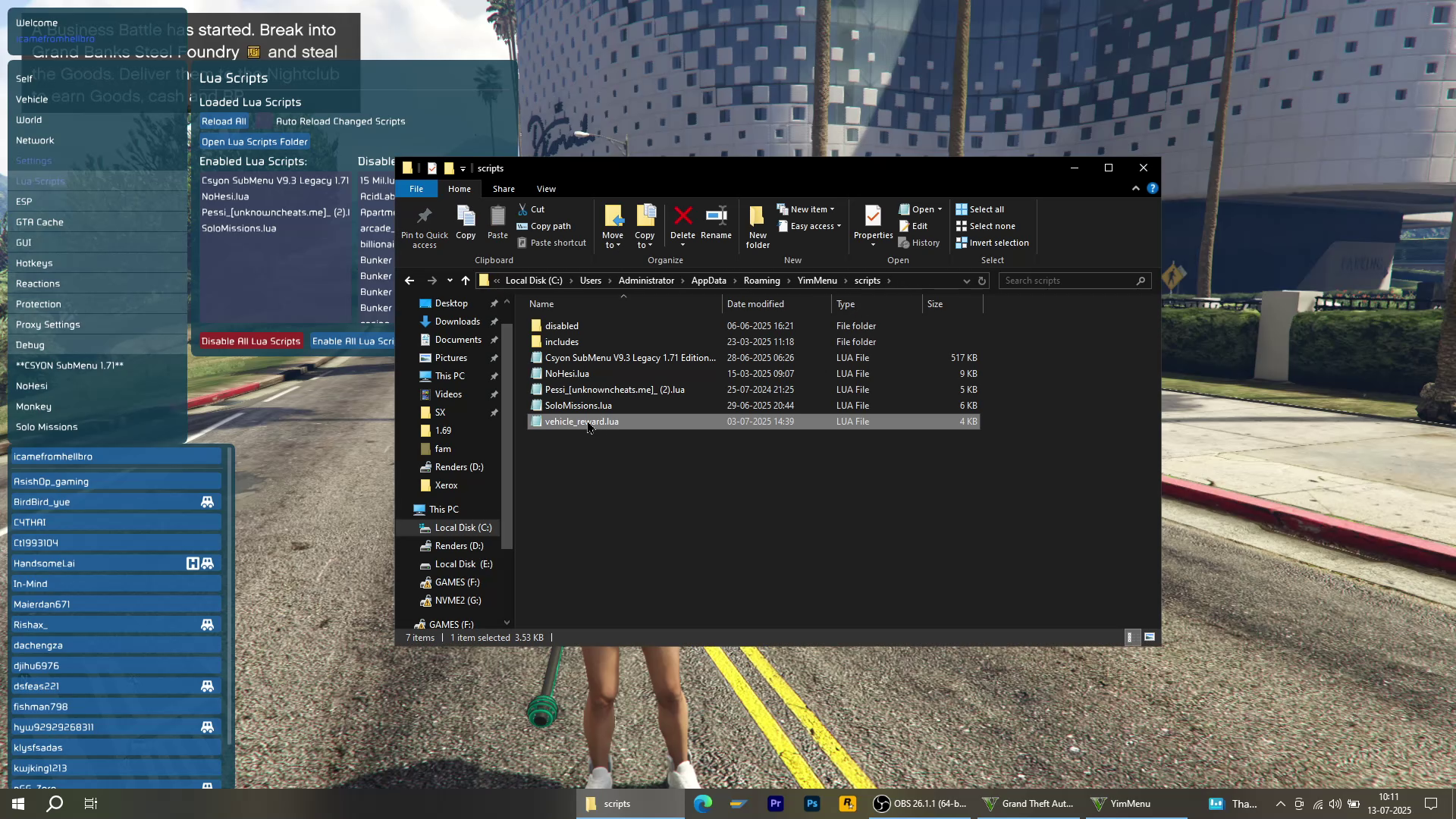Toggle Auto Reload Changed Scripts checkbox
The width and height of the screenshot is (1456, 819).
click(x=262, y=121)
